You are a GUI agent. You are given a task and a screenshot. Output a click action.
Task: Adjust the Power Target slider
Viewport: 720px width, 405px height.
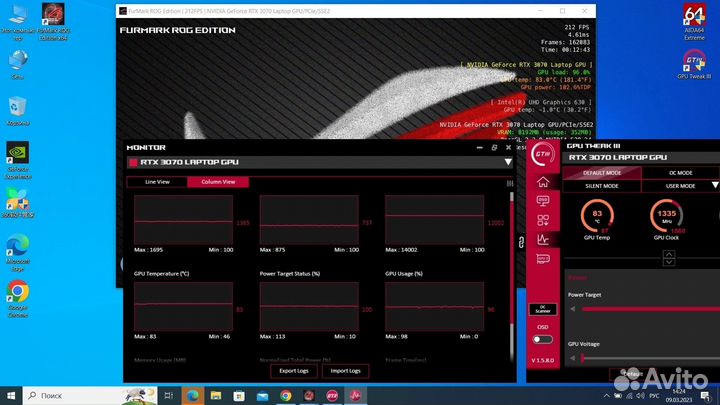click(650, 309)
